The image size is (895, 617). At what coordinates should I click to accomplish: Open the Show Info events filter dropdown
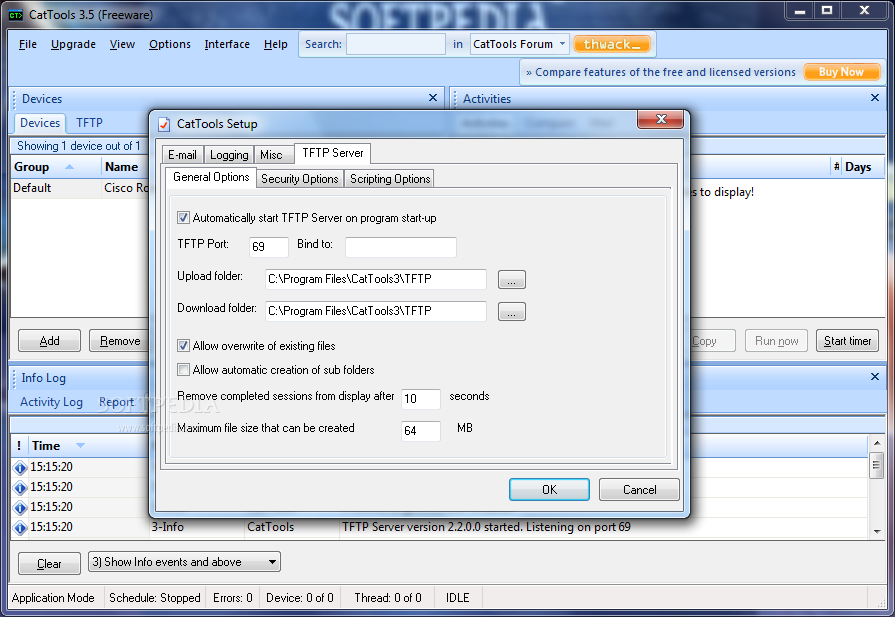coord(272,562)
